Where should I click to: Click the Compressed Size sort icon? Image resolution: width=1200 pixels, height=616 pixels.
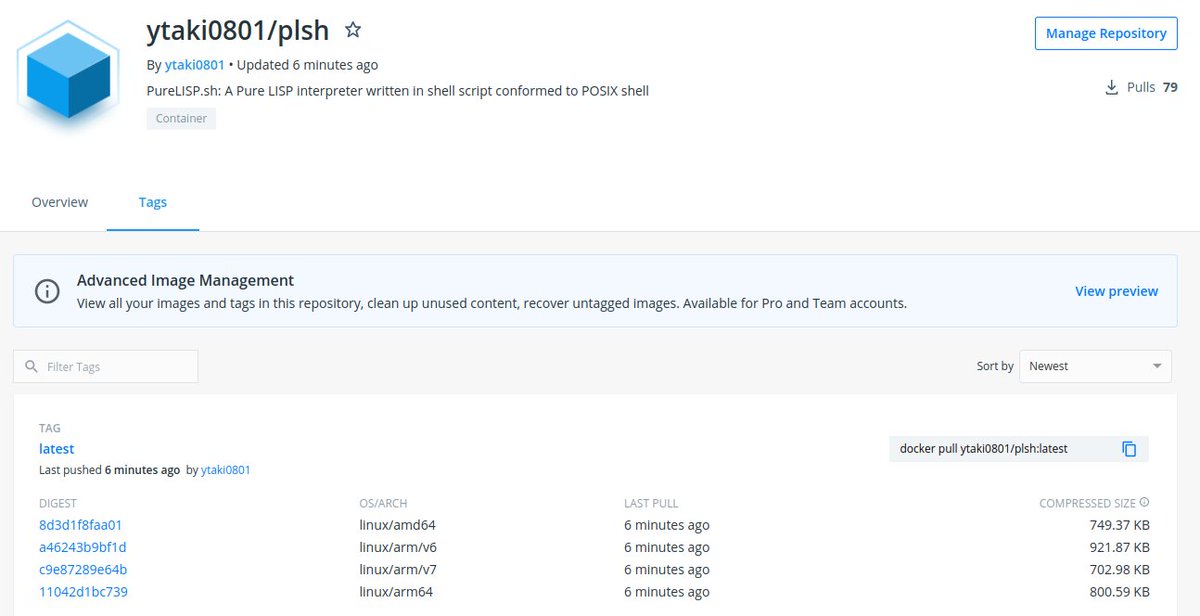[1146, 503]
